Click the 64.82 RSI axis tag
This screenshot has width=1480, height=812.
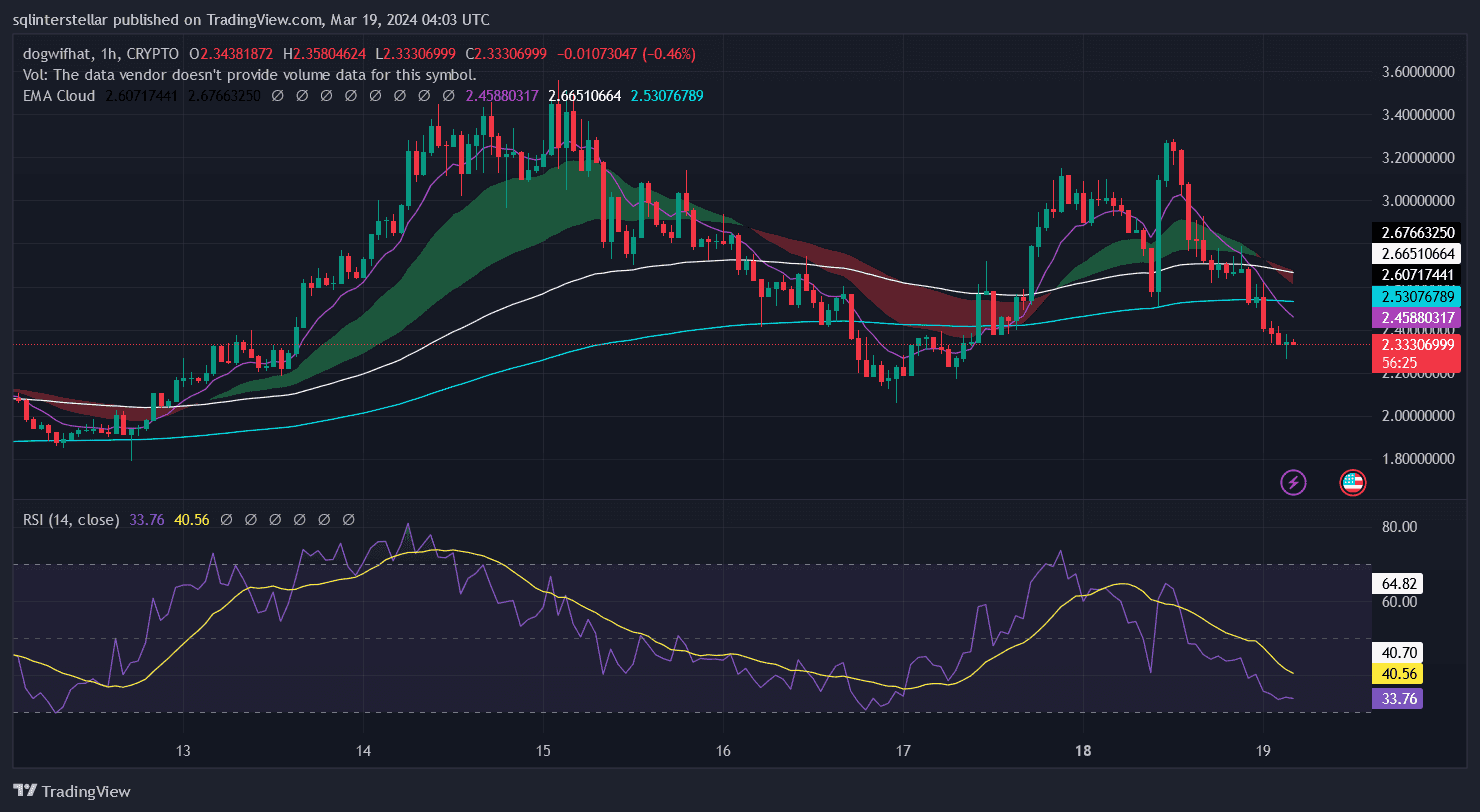point(1399,583)
